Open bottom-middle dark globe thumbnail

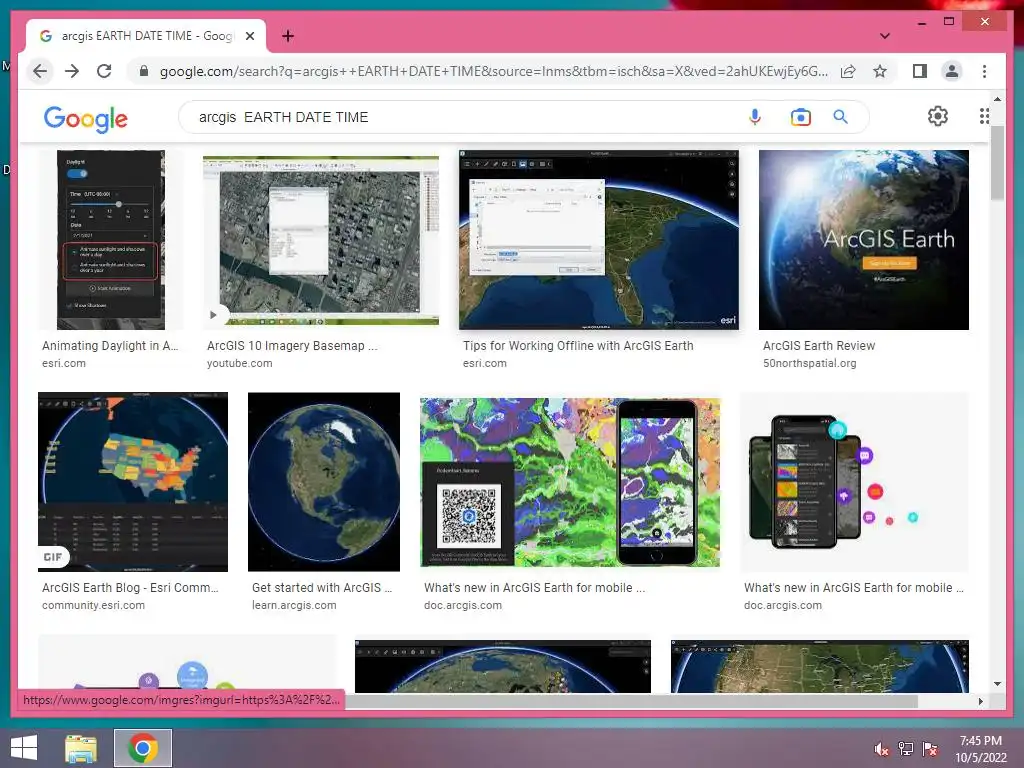503,666
